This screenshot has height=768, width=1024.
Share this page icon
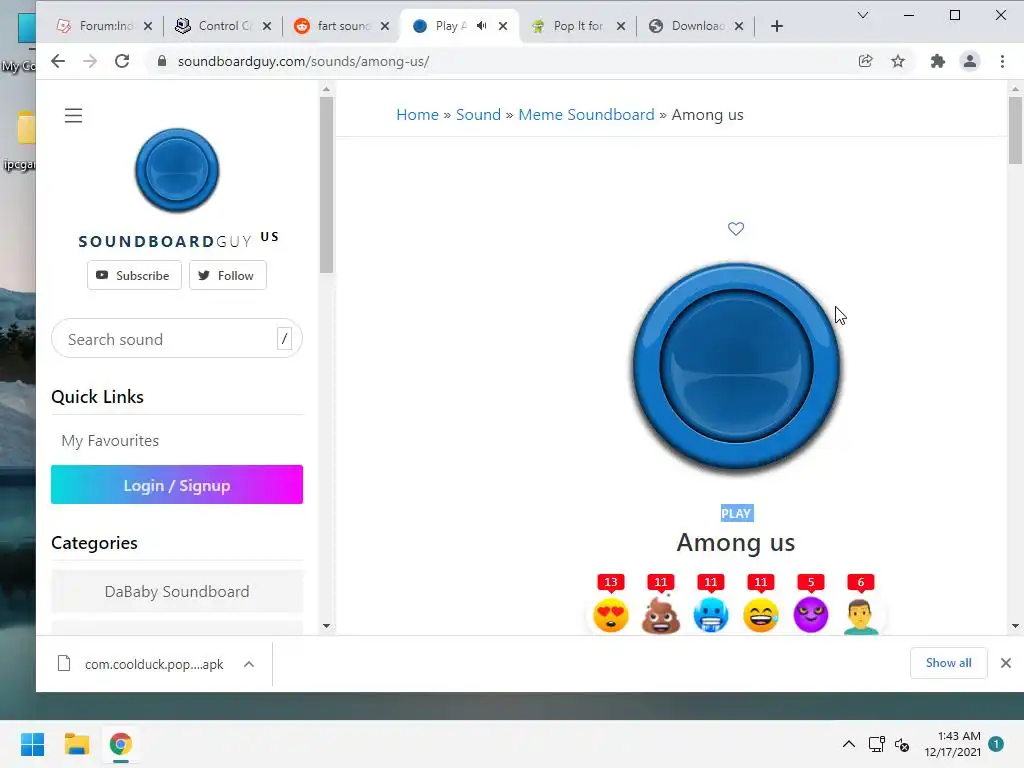[865, 61]
